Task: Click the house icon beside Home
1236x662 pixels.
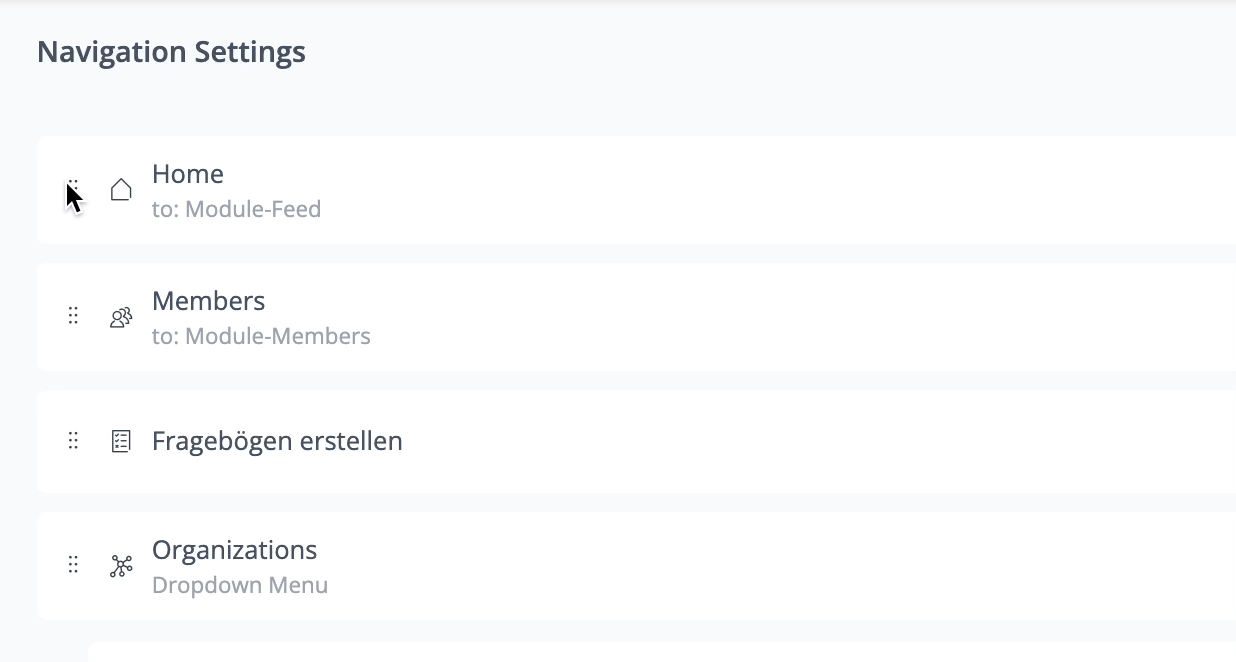Action: 121,190
